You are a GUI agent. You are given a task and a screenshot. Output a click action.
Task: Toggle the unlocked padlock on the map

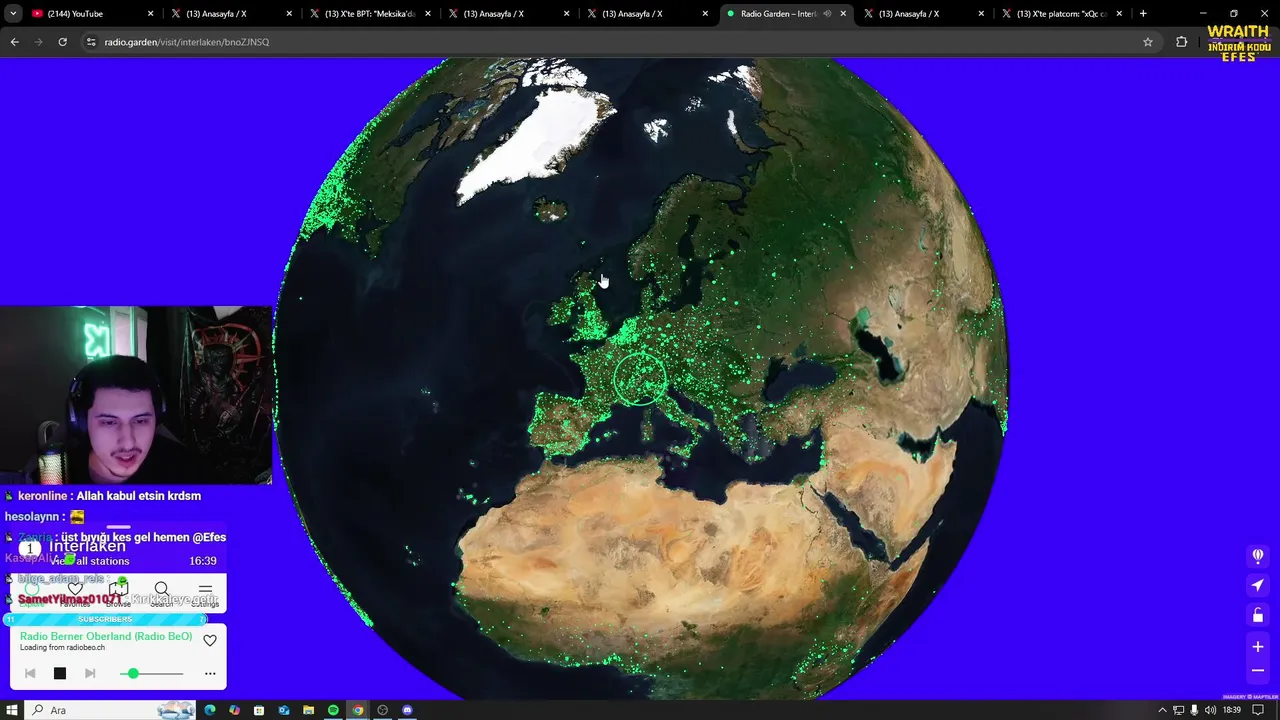[x=1258, y=615]
